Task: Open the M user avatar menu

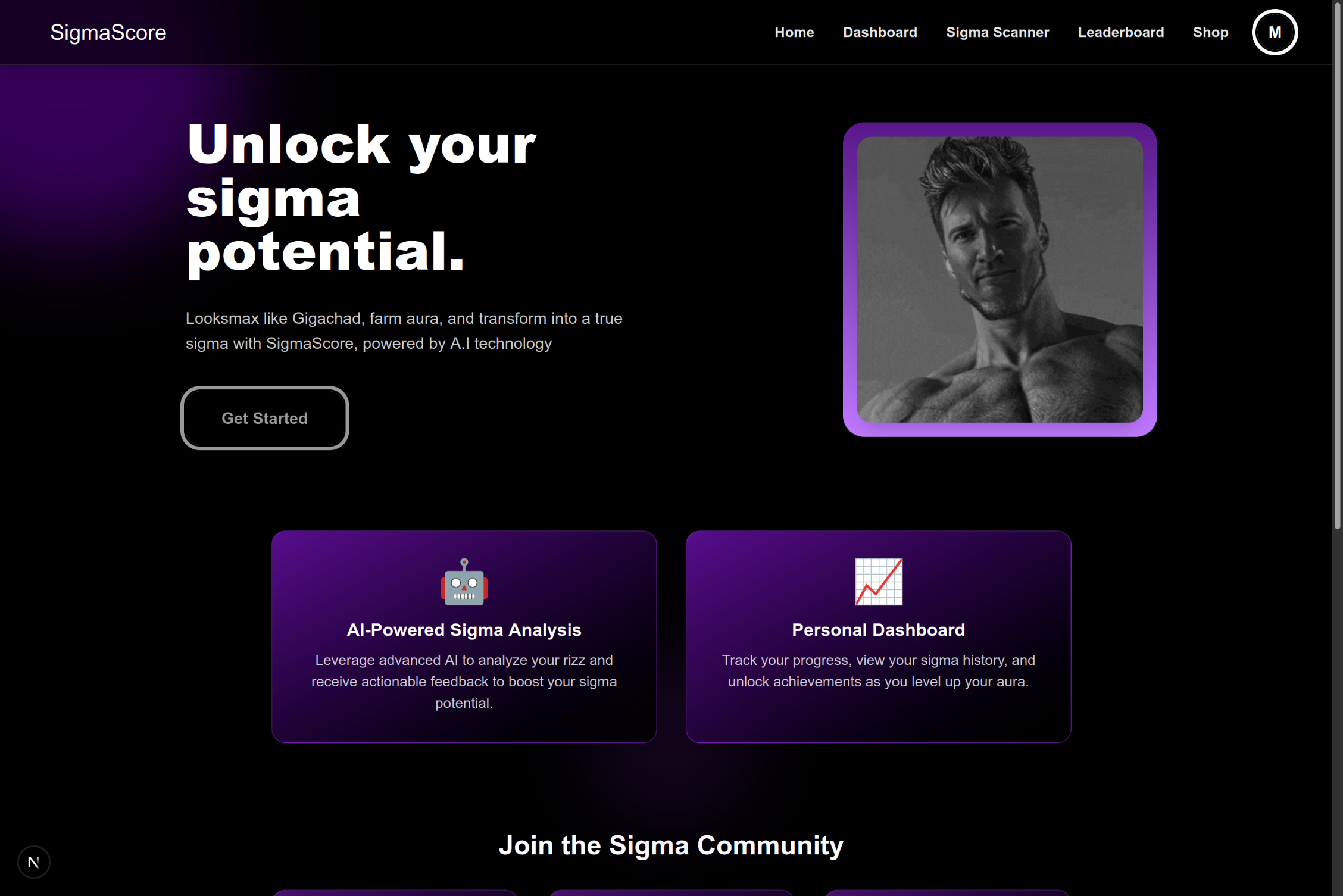Action: click(x=1275, y=32)
